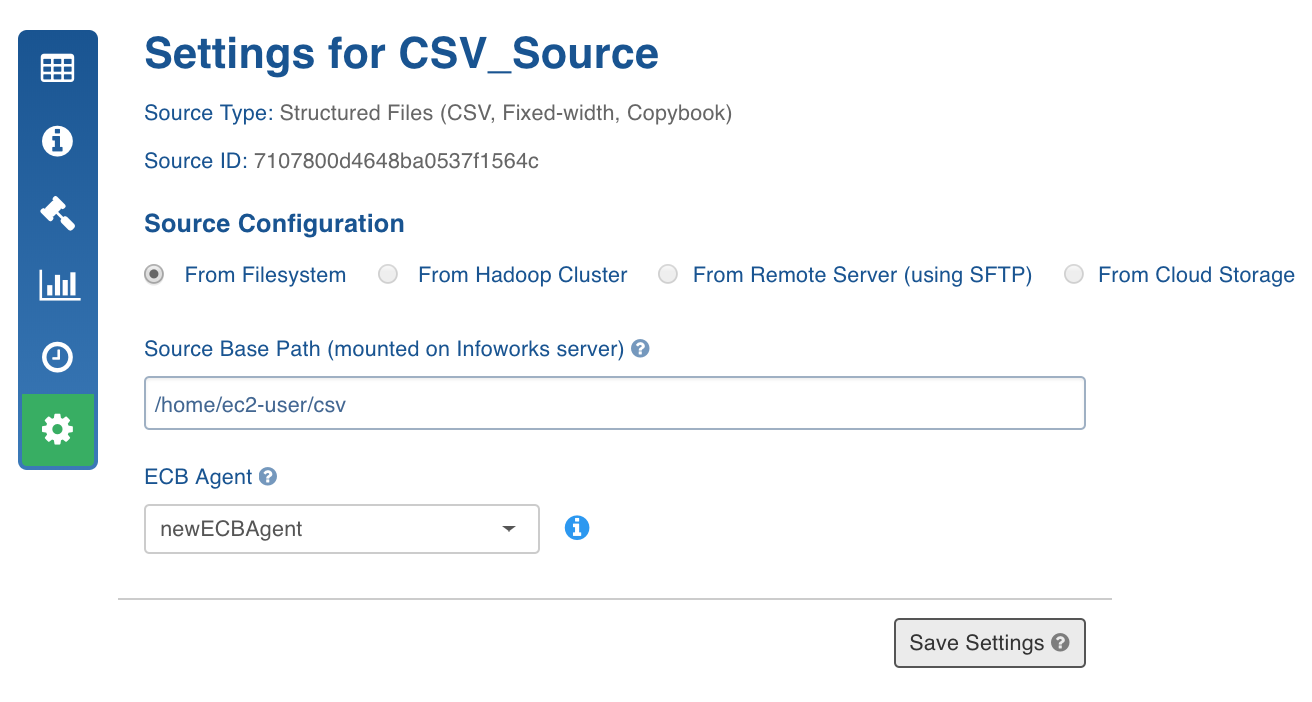Open the bar chart icon in sidebar
1312x702 pixels.
click(x=59, y=285)
